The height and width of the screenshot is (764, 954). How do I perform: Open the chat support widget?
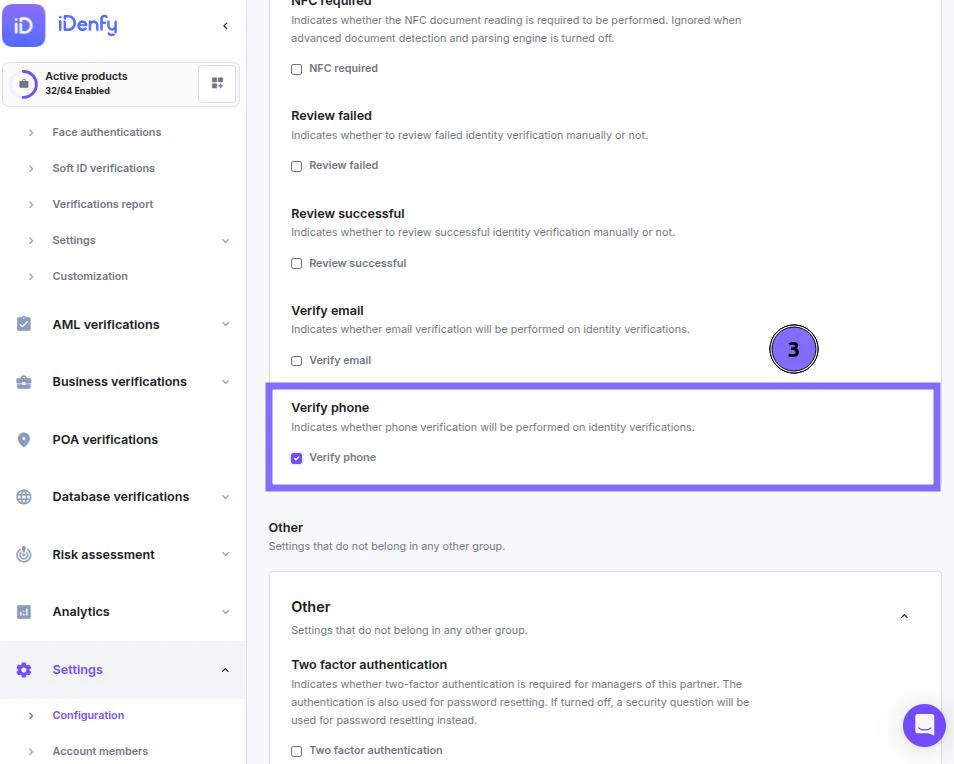pos(924,725)
